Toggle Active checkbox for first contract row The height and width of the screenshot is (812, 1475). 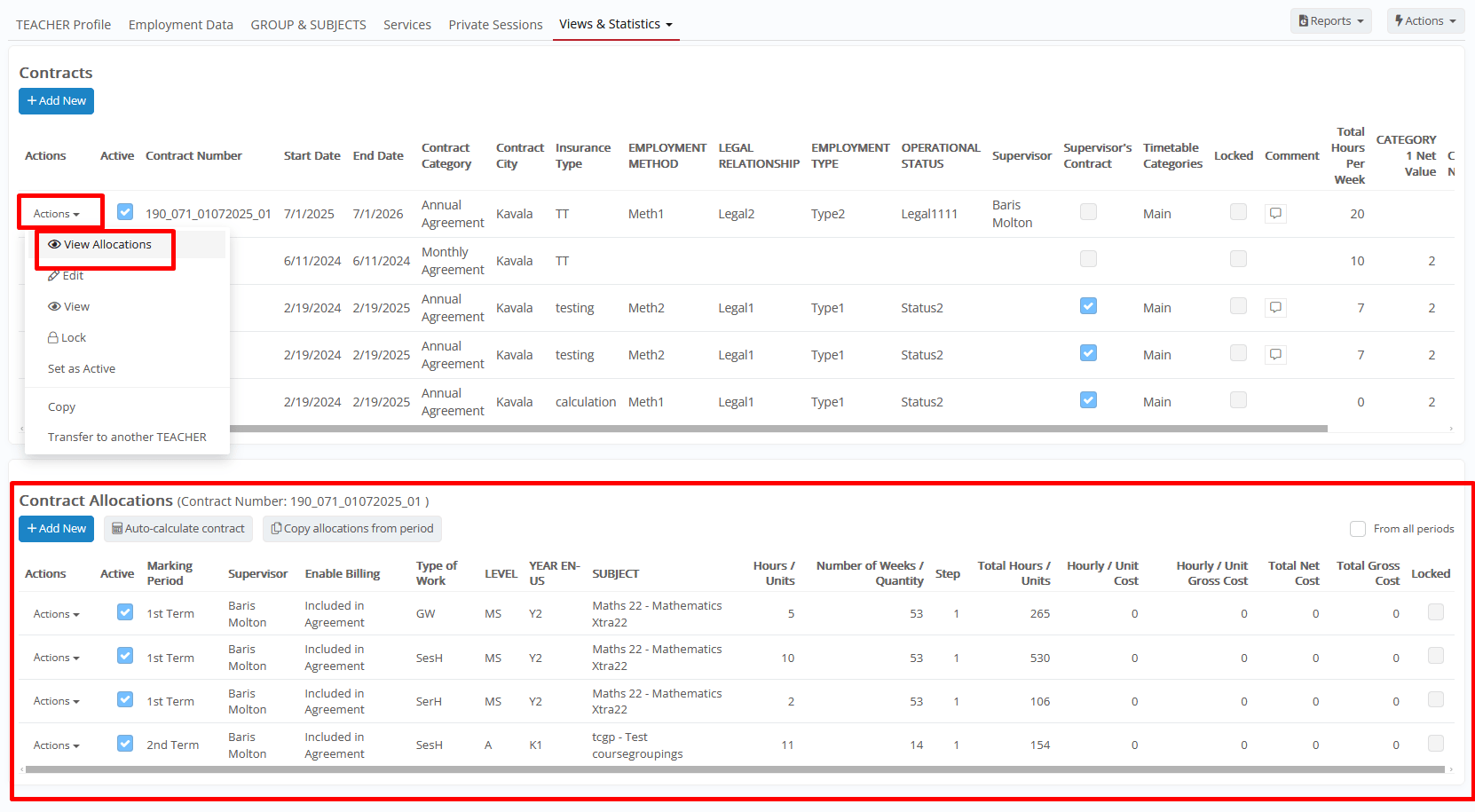(125, 212)
